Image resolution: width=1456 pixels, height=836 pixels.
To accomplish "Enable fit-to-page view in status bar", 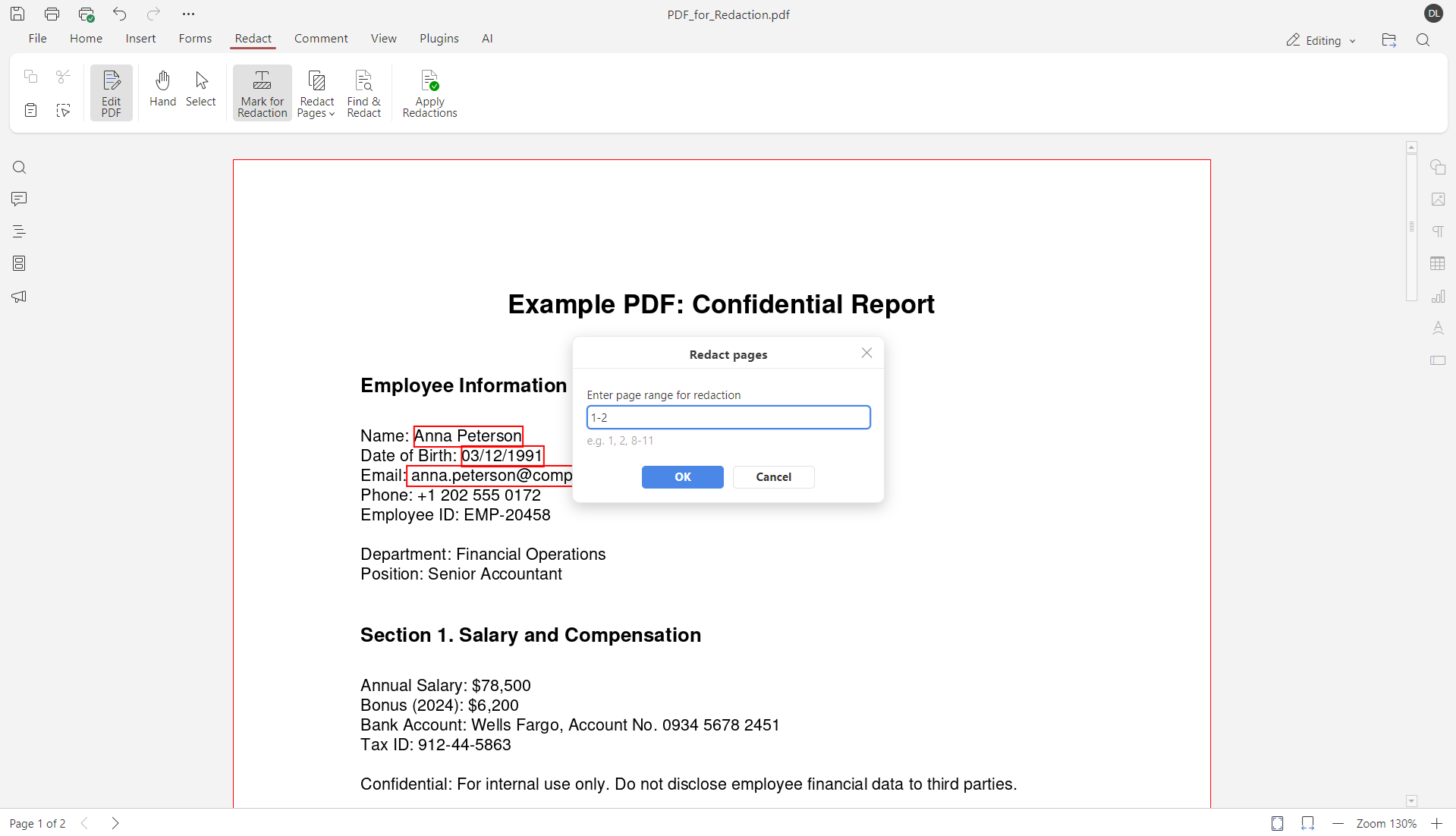I will (x=1277, y=823).
